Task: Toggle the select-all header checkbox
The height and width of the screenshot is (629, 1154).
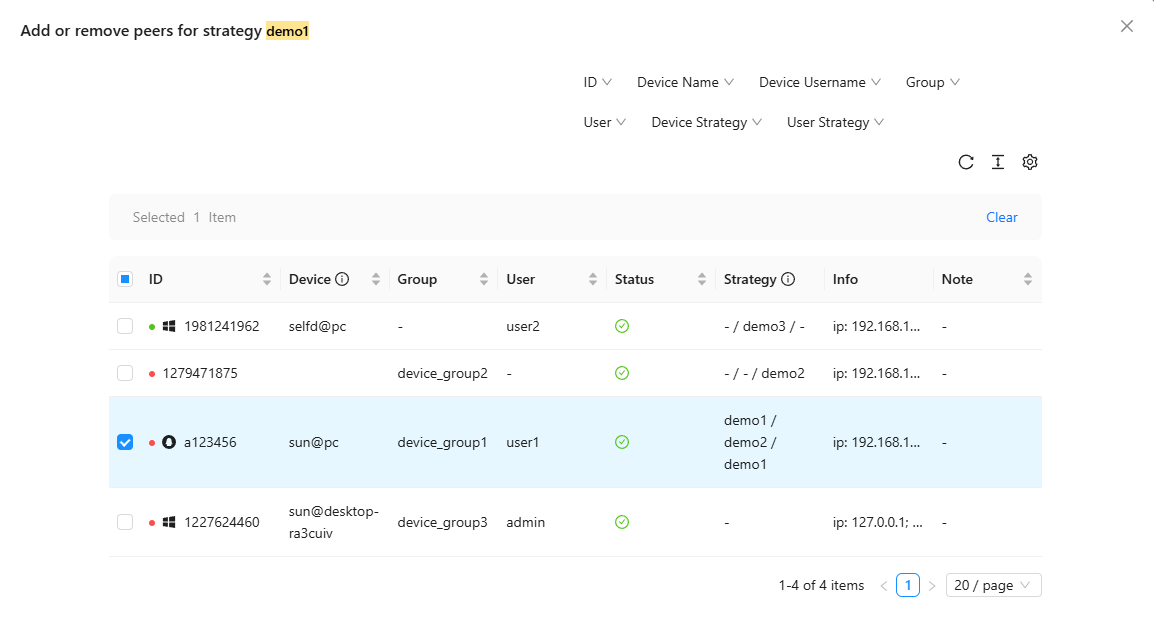Action: [x=125, y=280]
